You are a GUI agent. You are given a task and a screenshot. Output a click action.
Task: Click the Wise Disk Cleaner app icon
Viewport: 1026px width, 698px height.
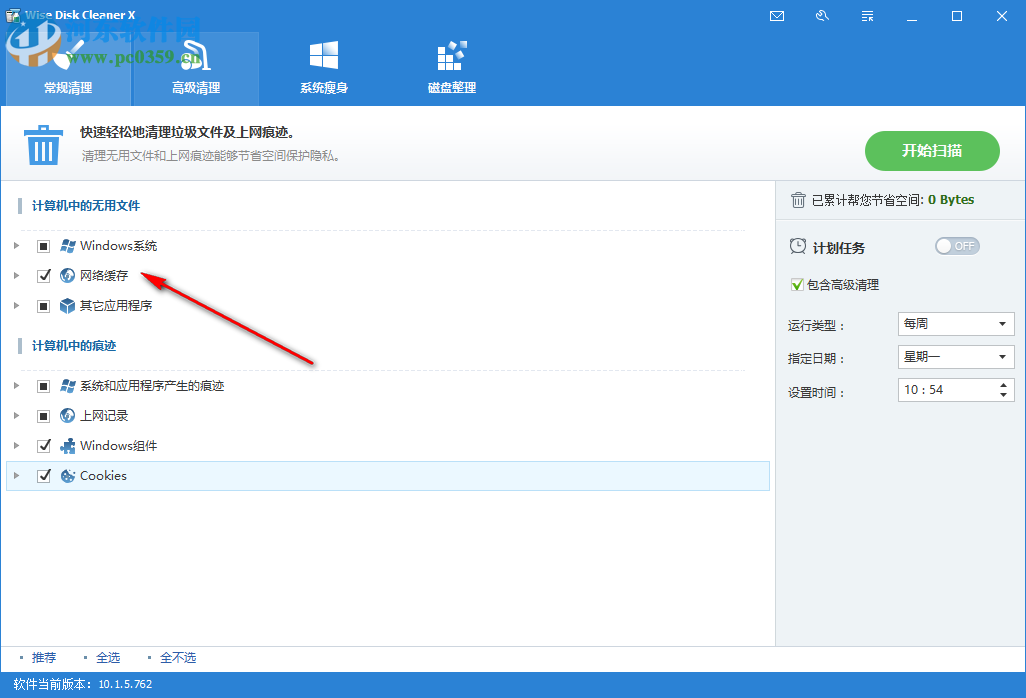pyautogui.click(x=12, y=15)
